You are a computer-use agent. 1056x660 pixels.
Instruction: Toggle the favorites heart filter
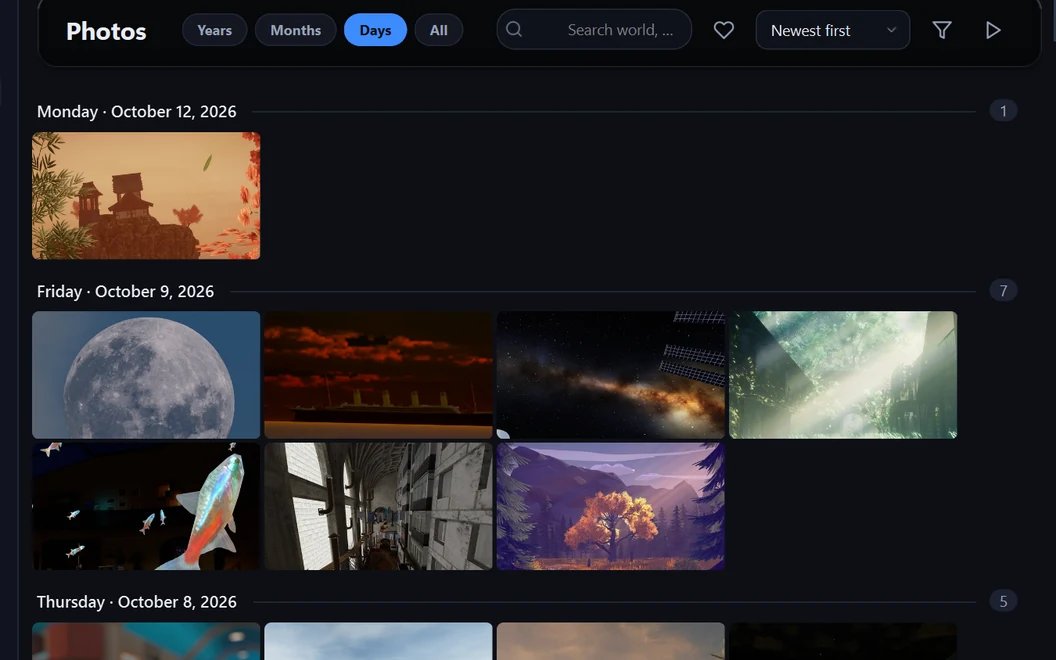pos(724,30)
